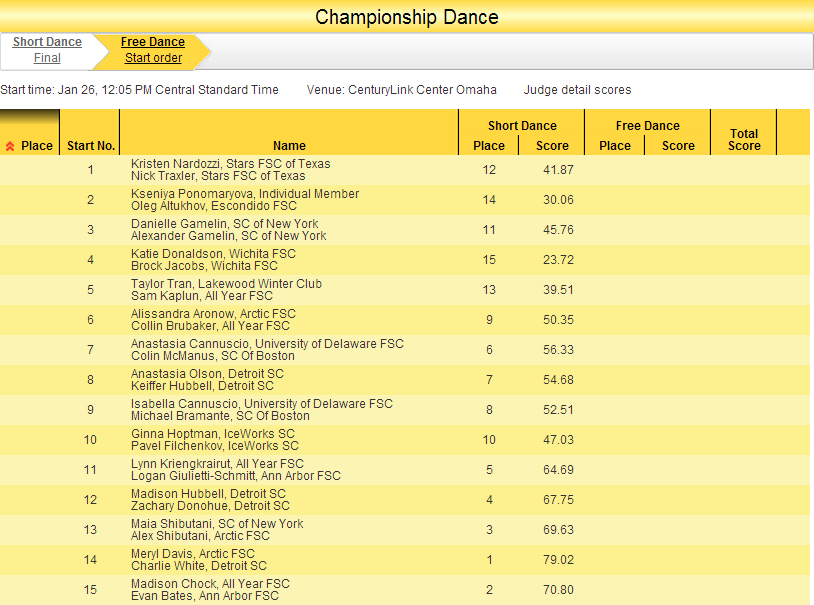Select 'Alissandra Aronow, Arctic FSC'
Viewport: 814px width, 605px height.
[213, 314]
